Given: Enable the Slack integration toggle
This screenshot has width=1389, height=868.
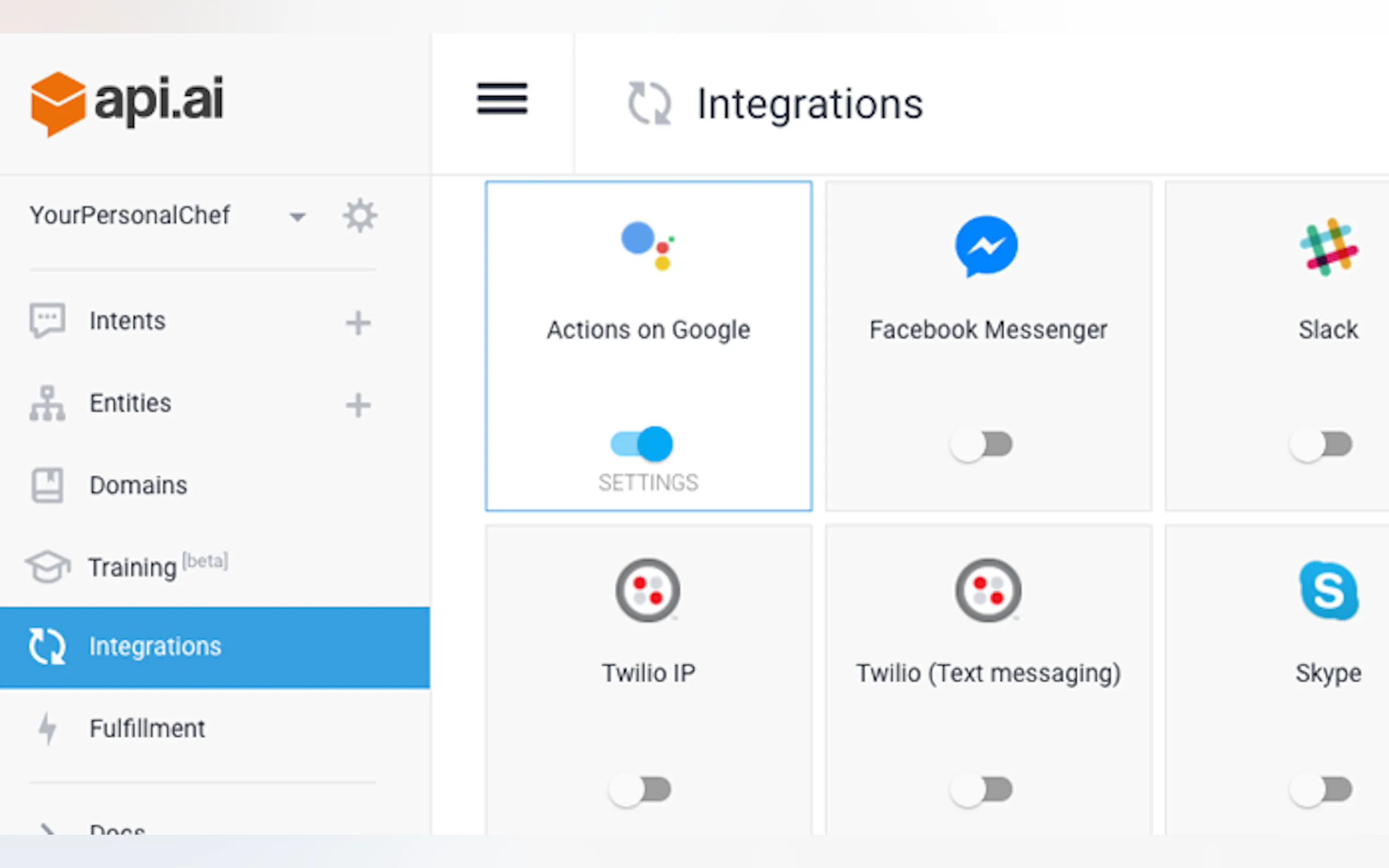Looking at the screenshot, I should (x=1321, y=444).
